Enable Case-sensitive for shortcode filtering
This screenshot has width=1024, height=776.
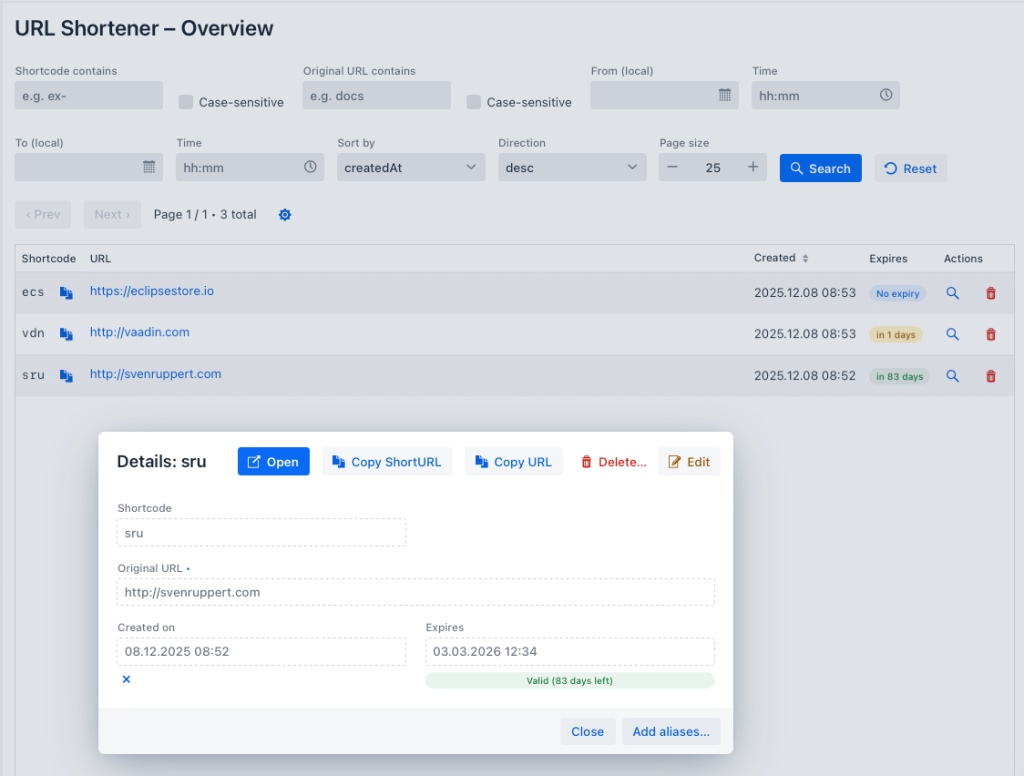click(x=186, y=102)
